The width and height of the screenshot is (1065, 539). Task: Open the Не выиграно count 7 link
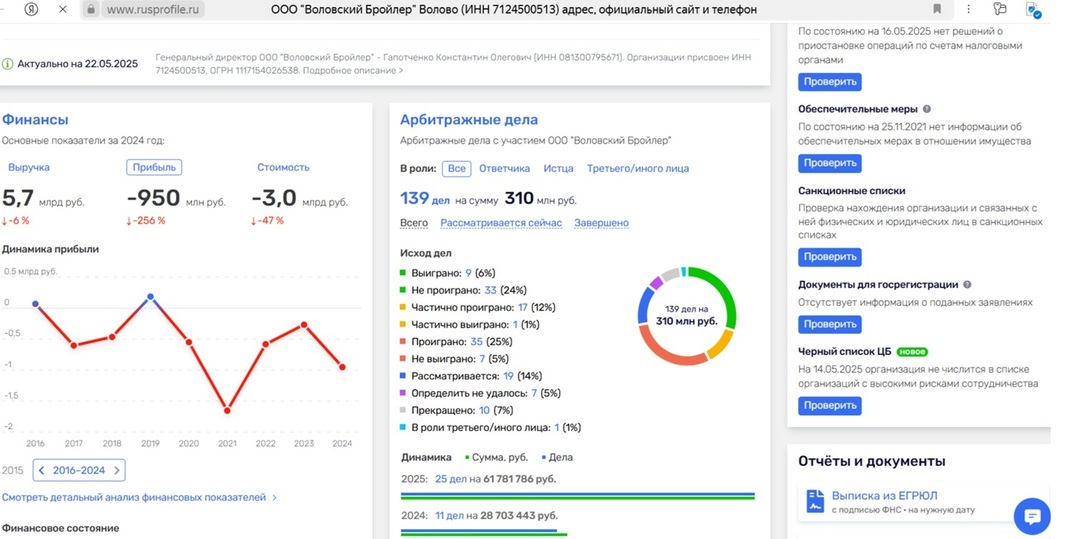pyautogui.click(x=482, y=358)
